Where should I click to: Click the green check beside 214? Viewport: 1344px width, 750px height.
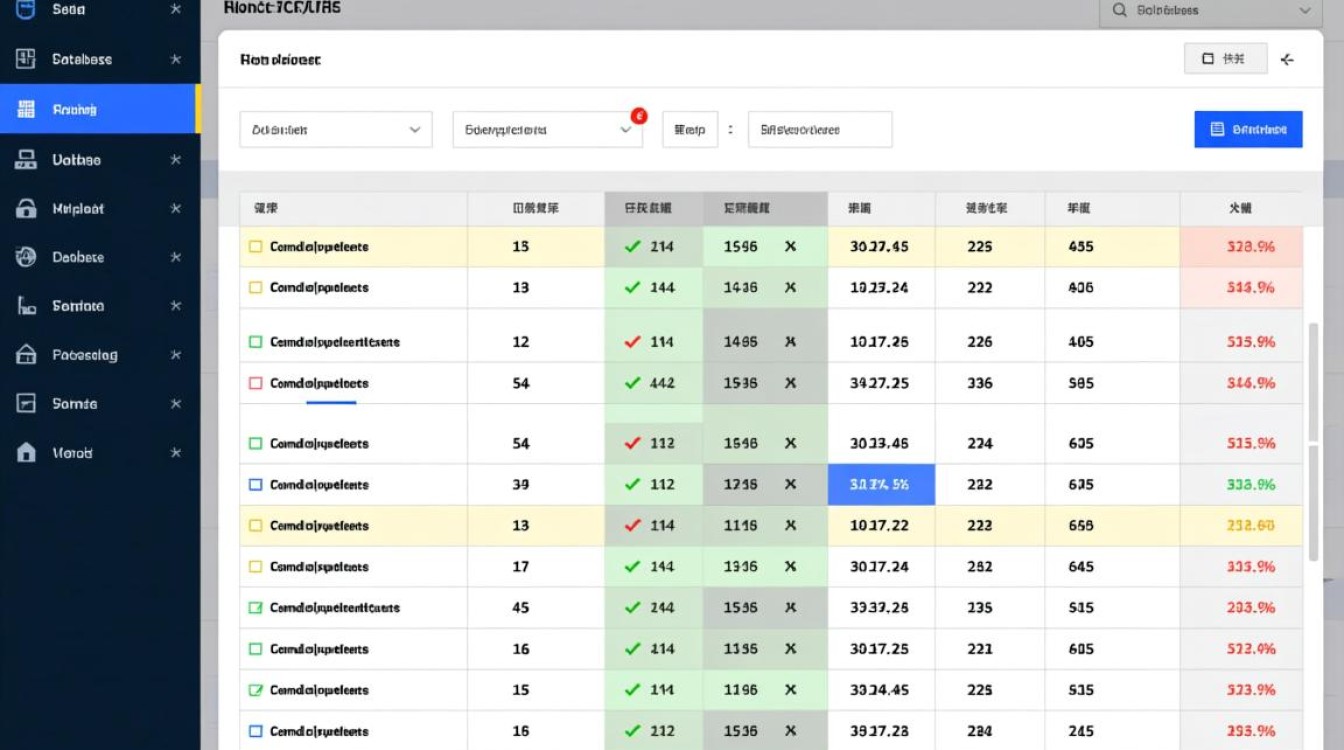pos(632,246)
